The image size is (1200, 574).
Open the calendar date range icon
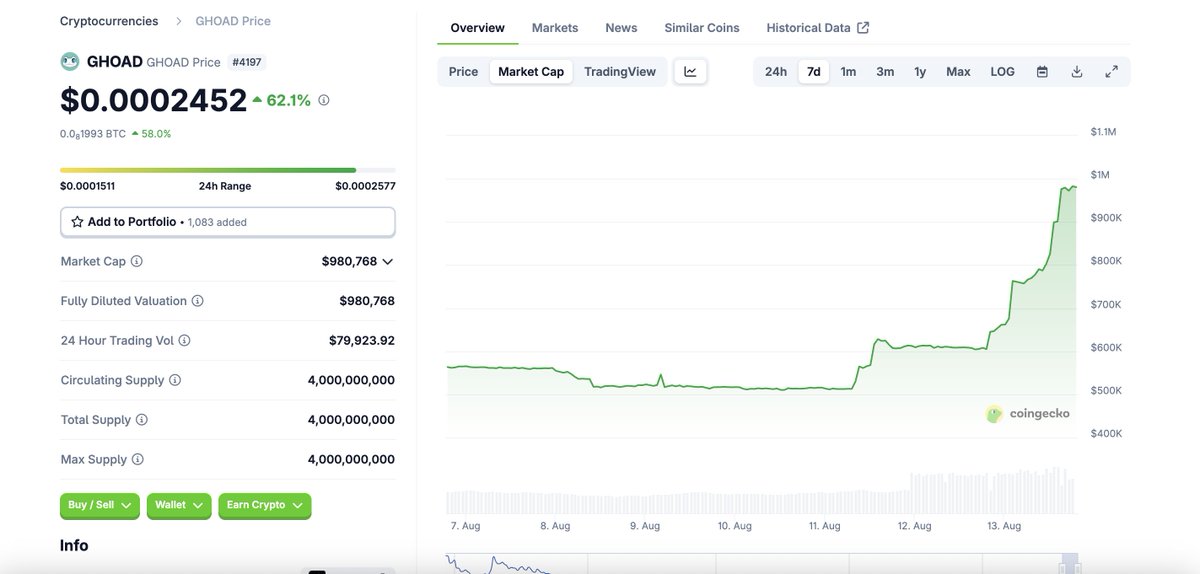pos(1042,72)
